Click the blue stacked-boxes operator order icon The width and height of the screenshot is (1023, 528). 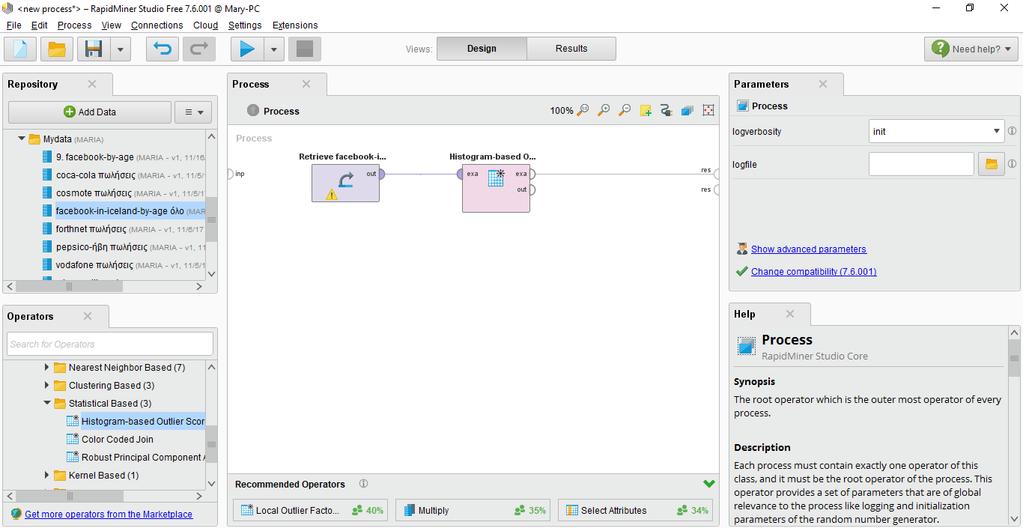687,111
